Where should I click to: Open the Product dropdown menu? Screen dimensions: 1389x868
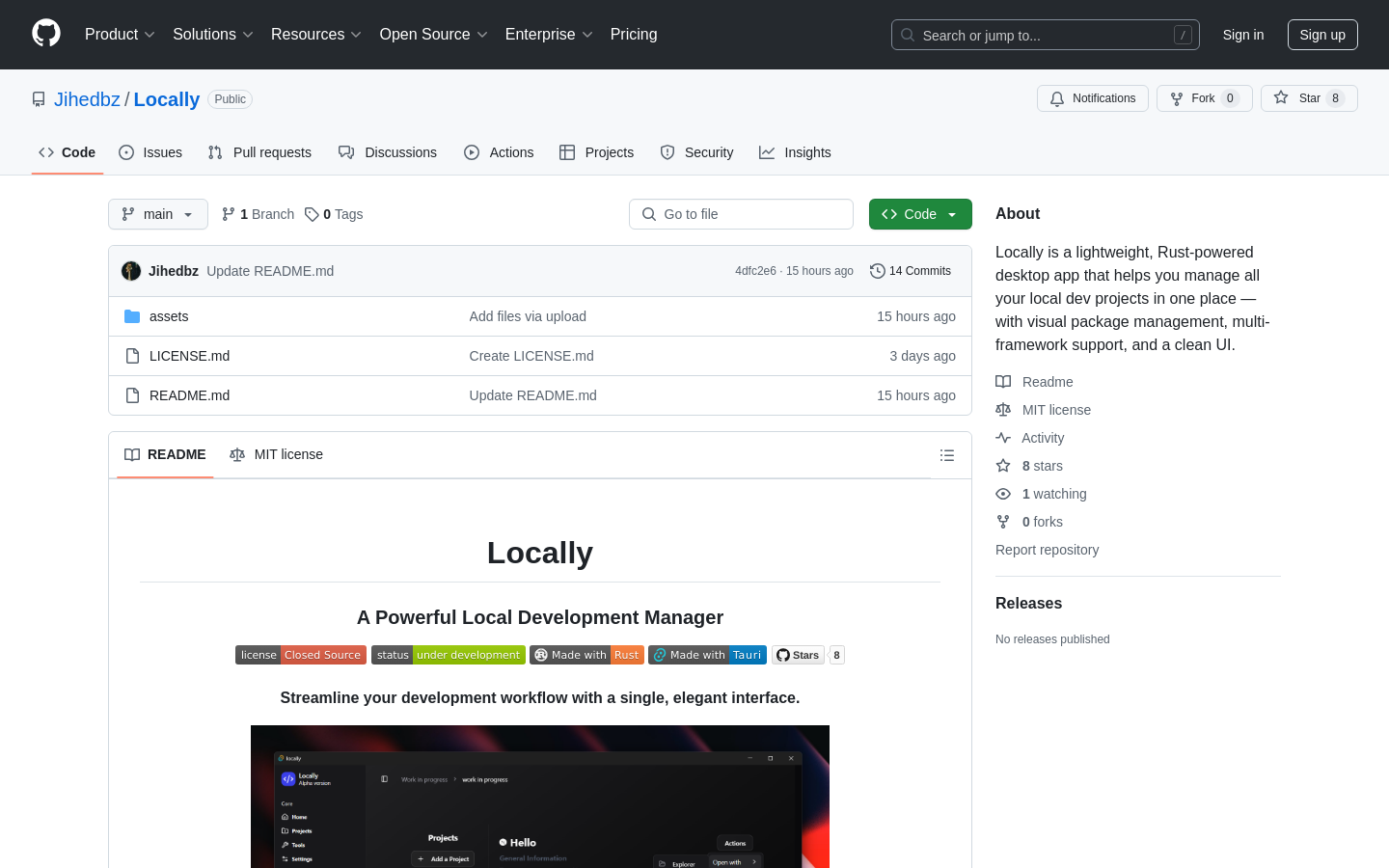[x=120, y=35]
